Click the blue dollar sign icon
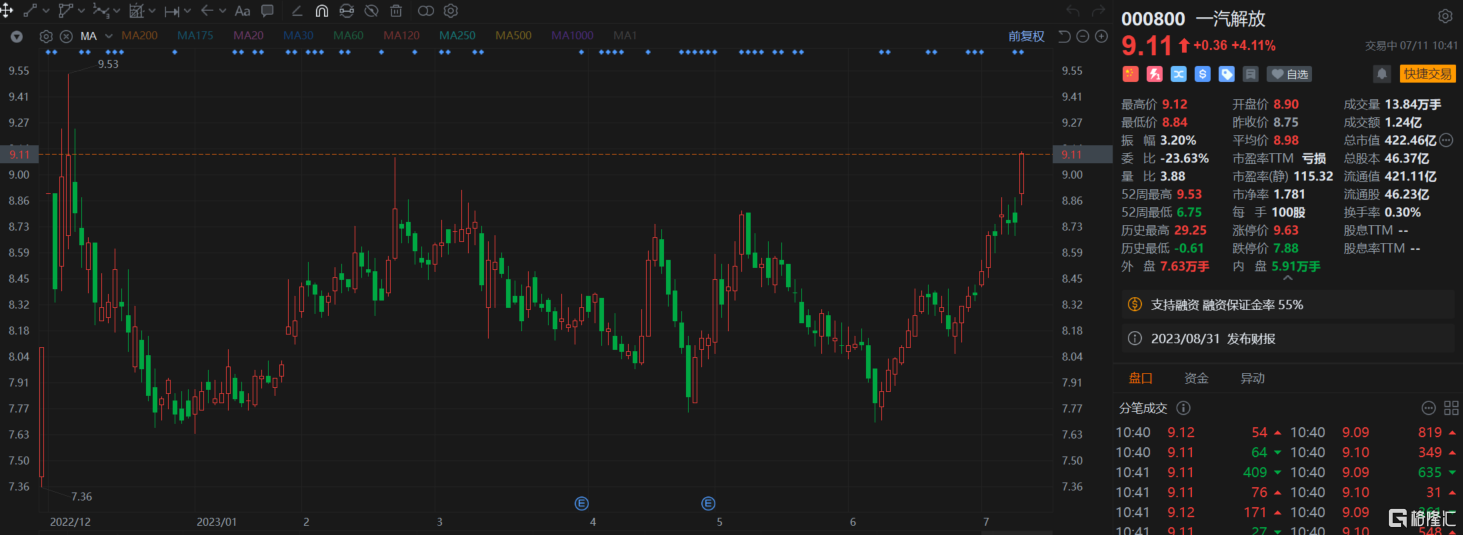The height and width of the screenshot is (535, 1463). coord(1202,74)
